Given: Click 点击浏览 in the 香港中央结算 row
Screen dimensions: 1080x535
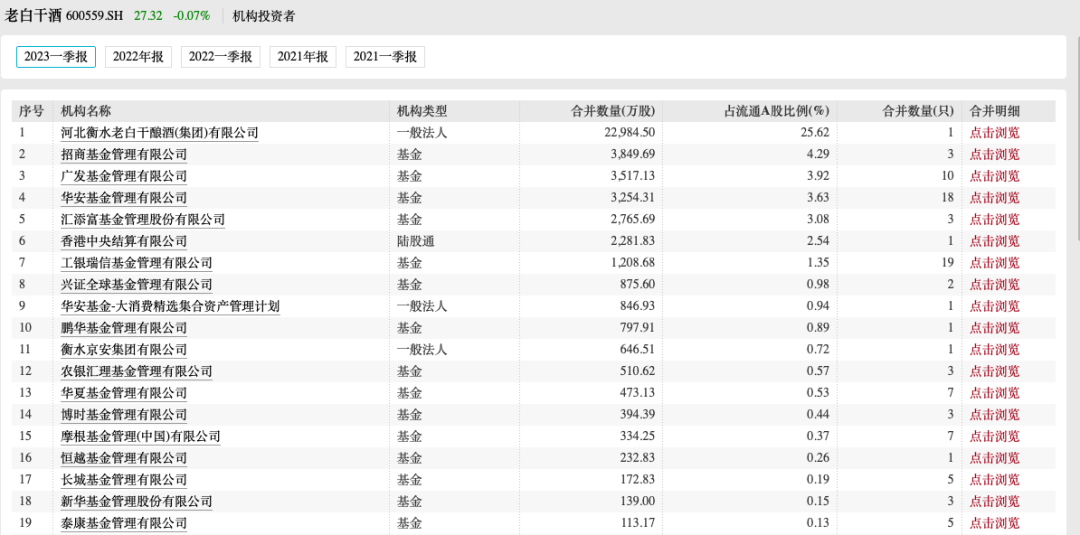Looking at the screenshot, I should (x=995, y=241).
